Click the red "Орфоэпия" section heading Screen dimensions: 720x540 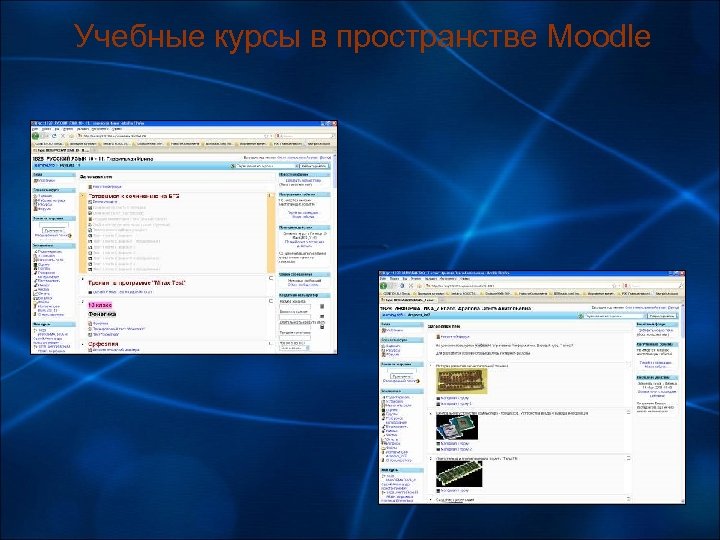pyautogui.click(x=103, y=344)
